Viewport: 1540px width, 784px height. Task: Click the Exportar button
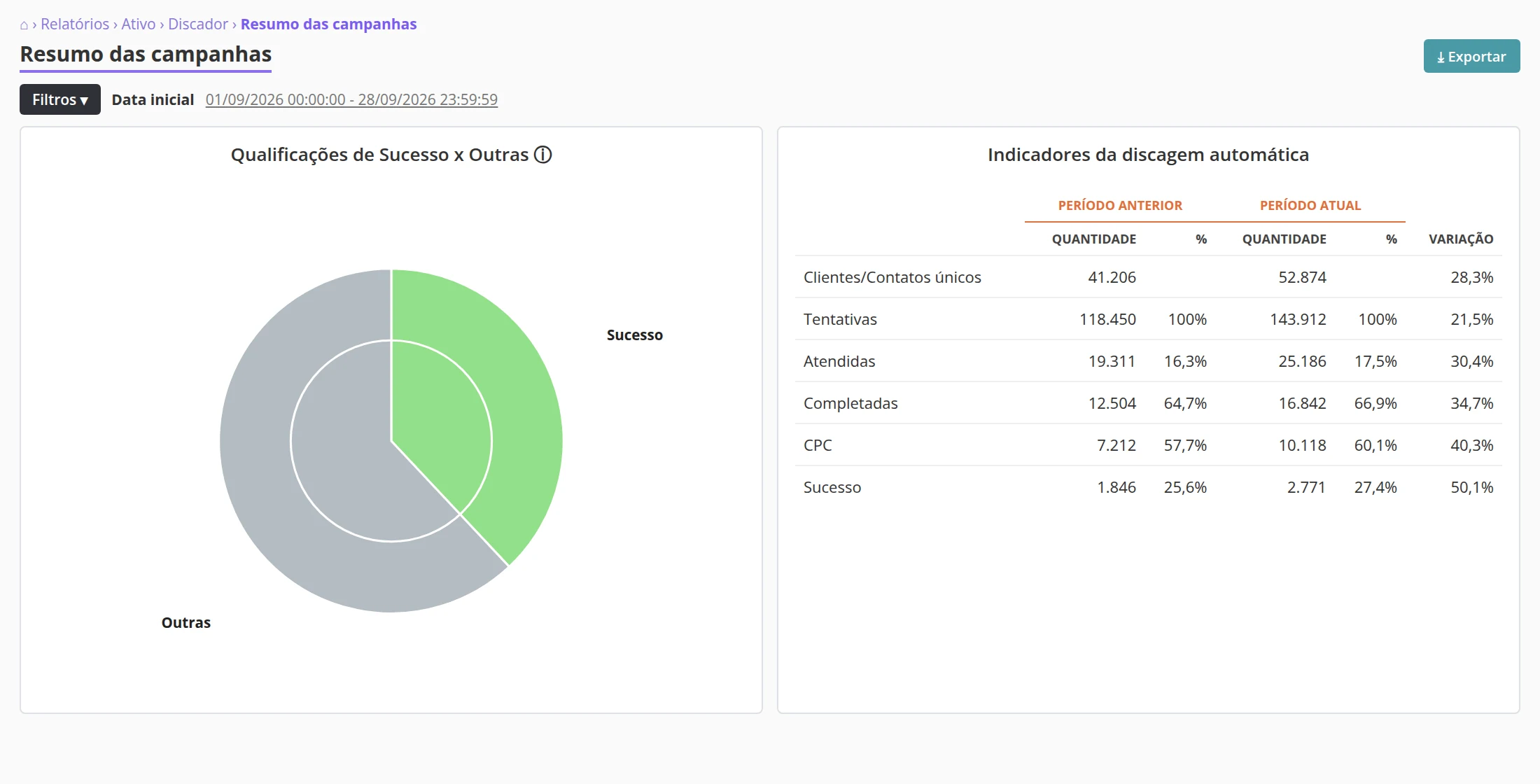click(x=1471, y=56)
